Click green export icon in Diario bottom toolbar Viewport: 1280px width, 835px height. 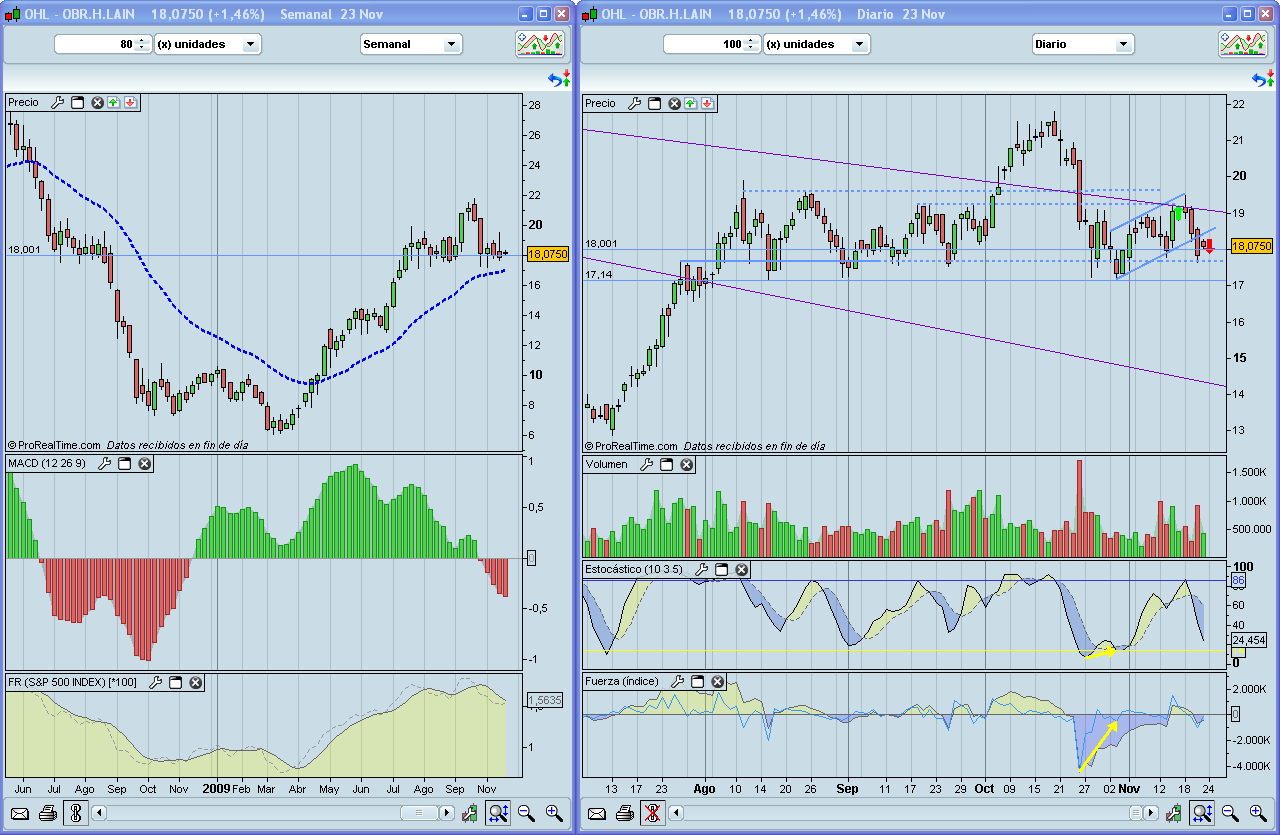tap(1174, 814)
